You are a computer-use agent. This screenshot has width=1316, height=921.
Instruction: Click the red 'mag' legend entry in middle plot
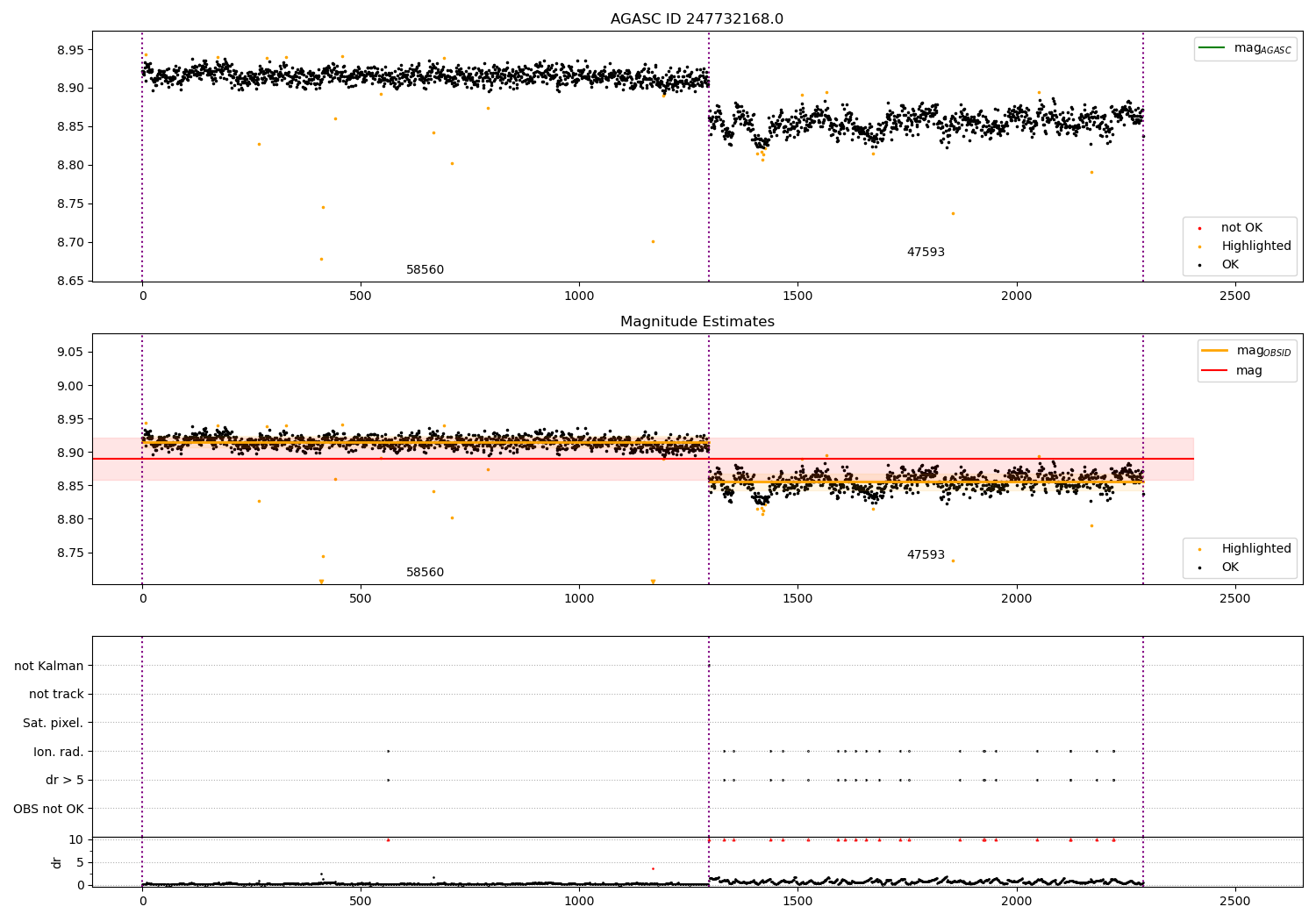[x=1233, y=370]
